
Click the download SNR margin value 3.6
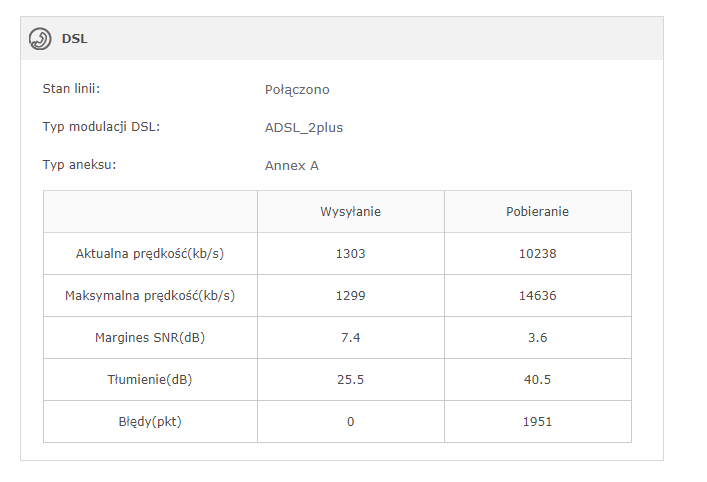(x=538, y=338)
